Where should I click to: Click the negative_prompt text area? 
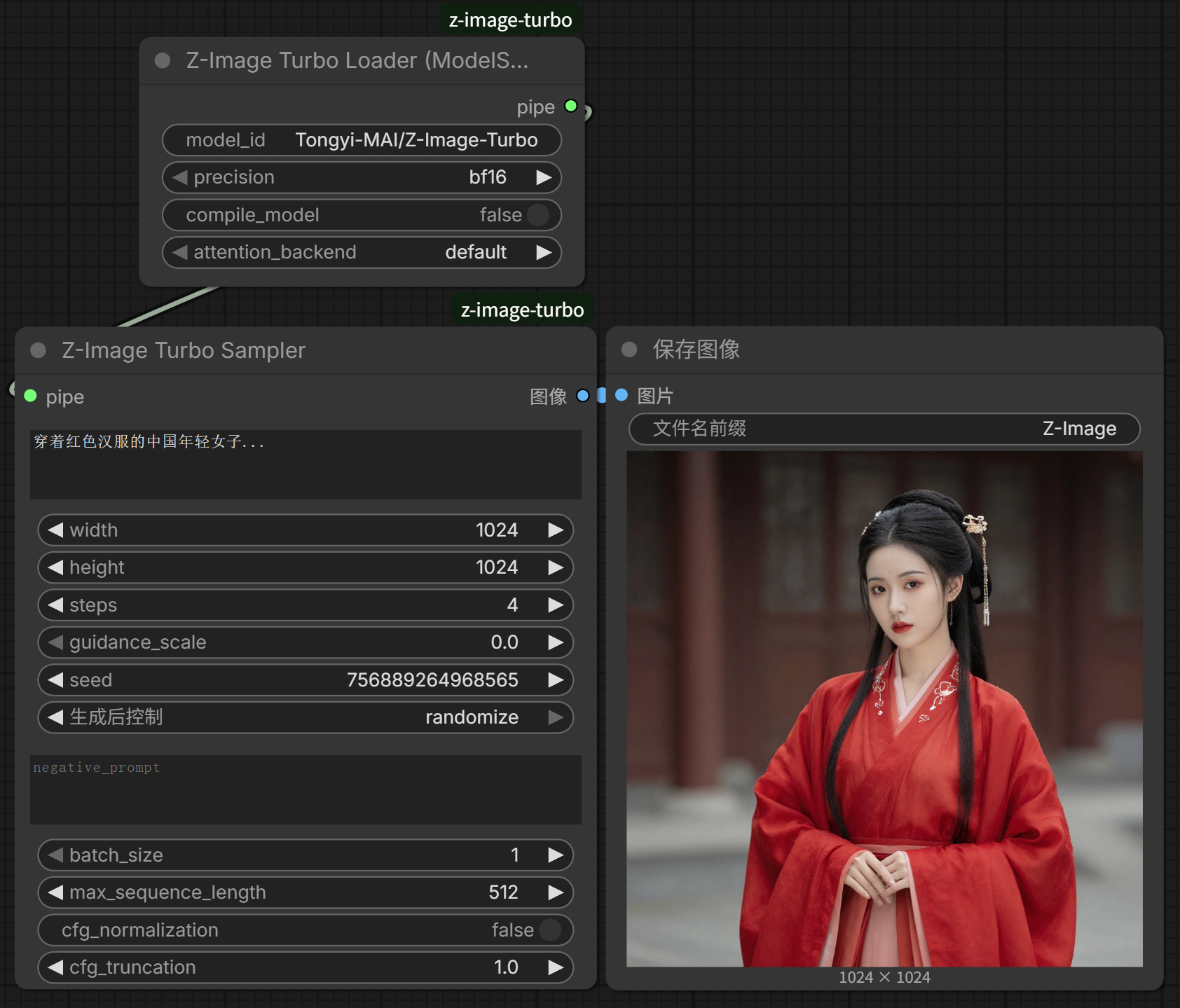[x=306, y=789]
